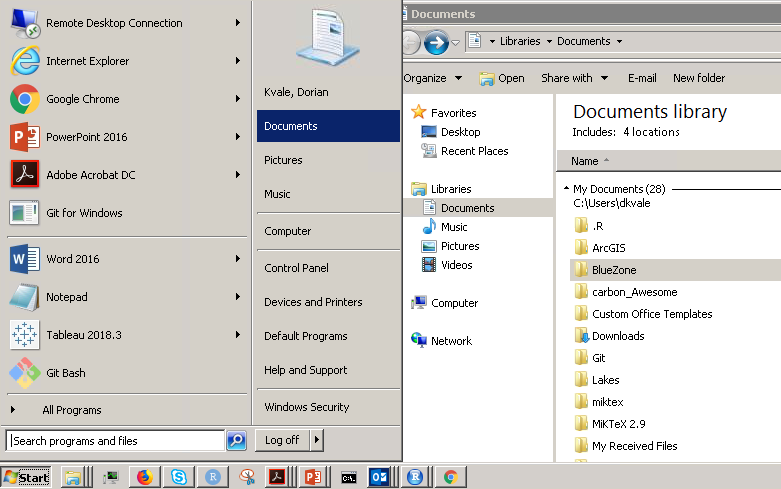Image resolution: width=781 pixels, height=489 pixels.
Task: Open the Log off options arrow
Action: pyautogui.click(x=317, y=440)
